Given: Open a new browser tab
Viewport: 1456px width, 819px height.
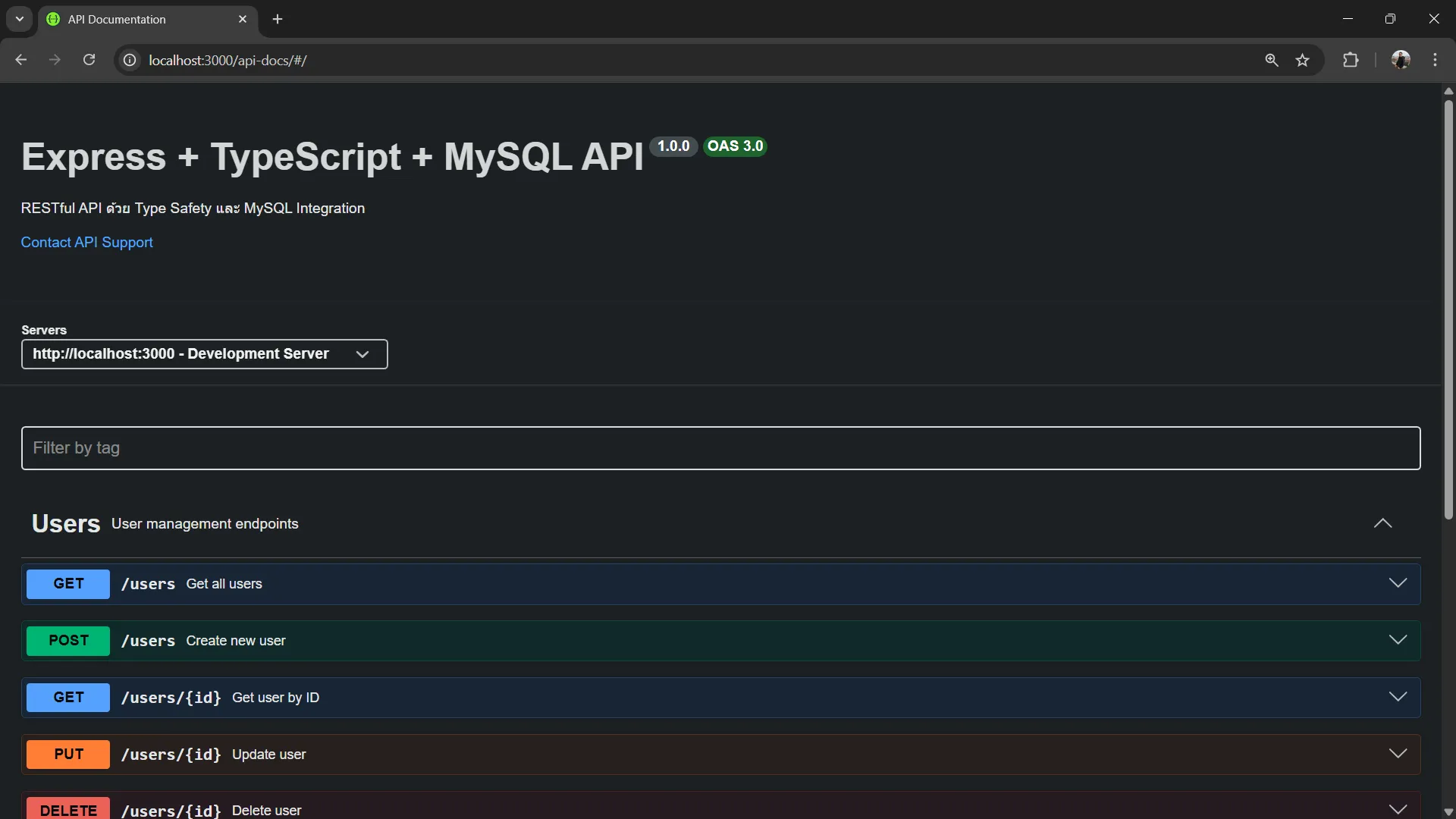Looking at the screenshot, I should point(277,19).
